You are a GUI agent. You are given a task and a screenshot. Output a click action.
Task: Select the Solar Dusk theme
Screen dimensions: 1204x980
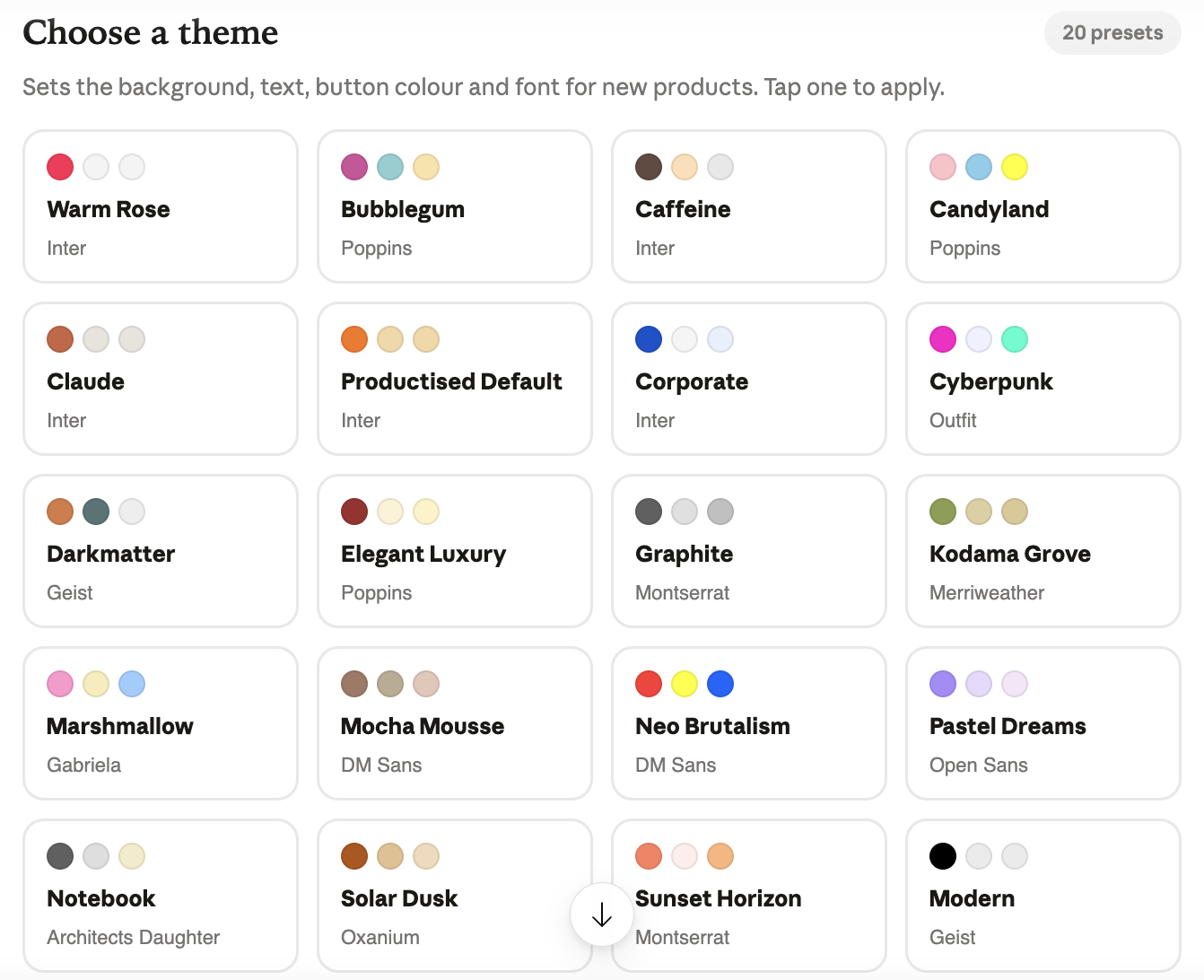click(455, 896)
